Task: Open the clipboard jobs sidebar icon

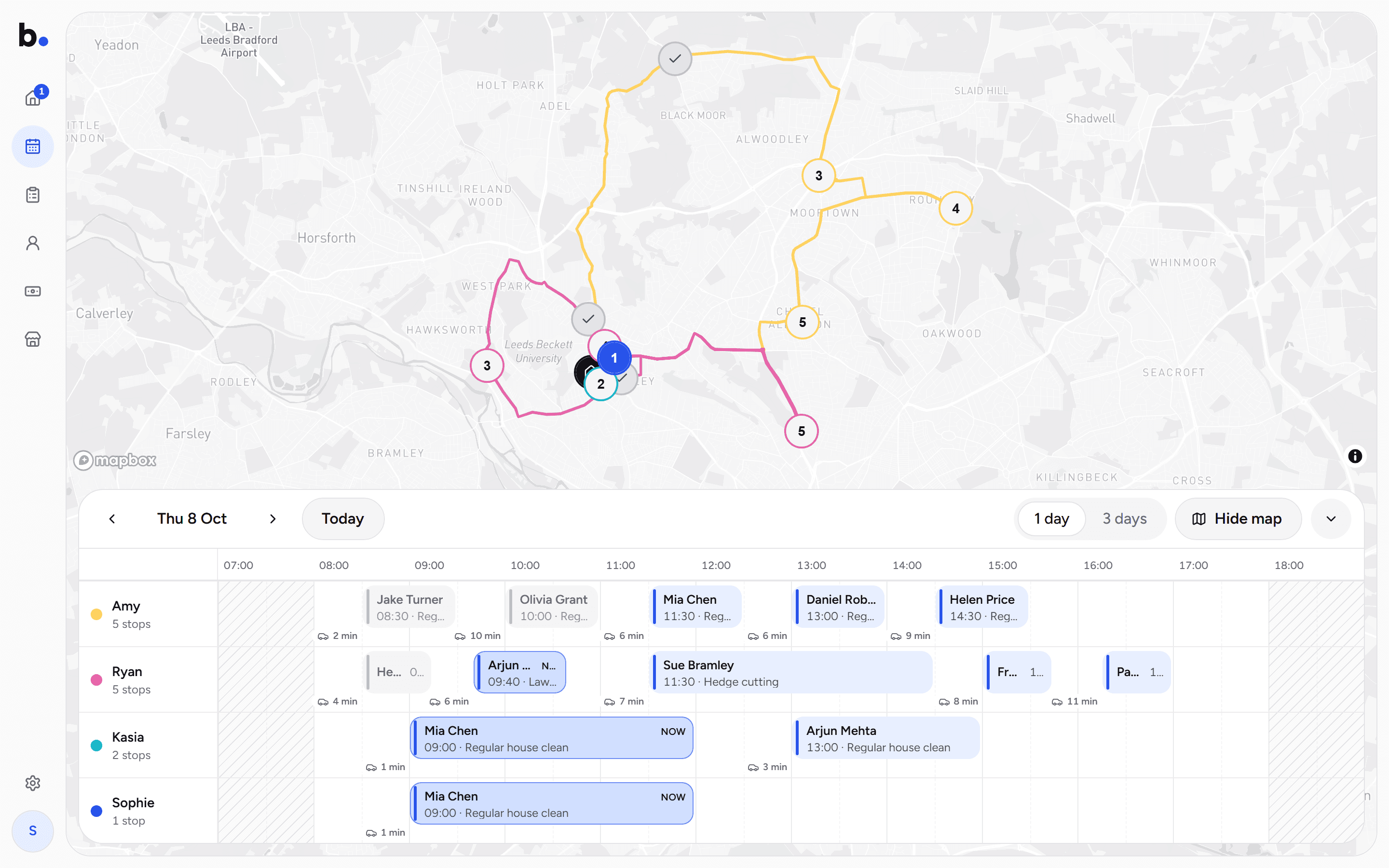Action: 33,195
